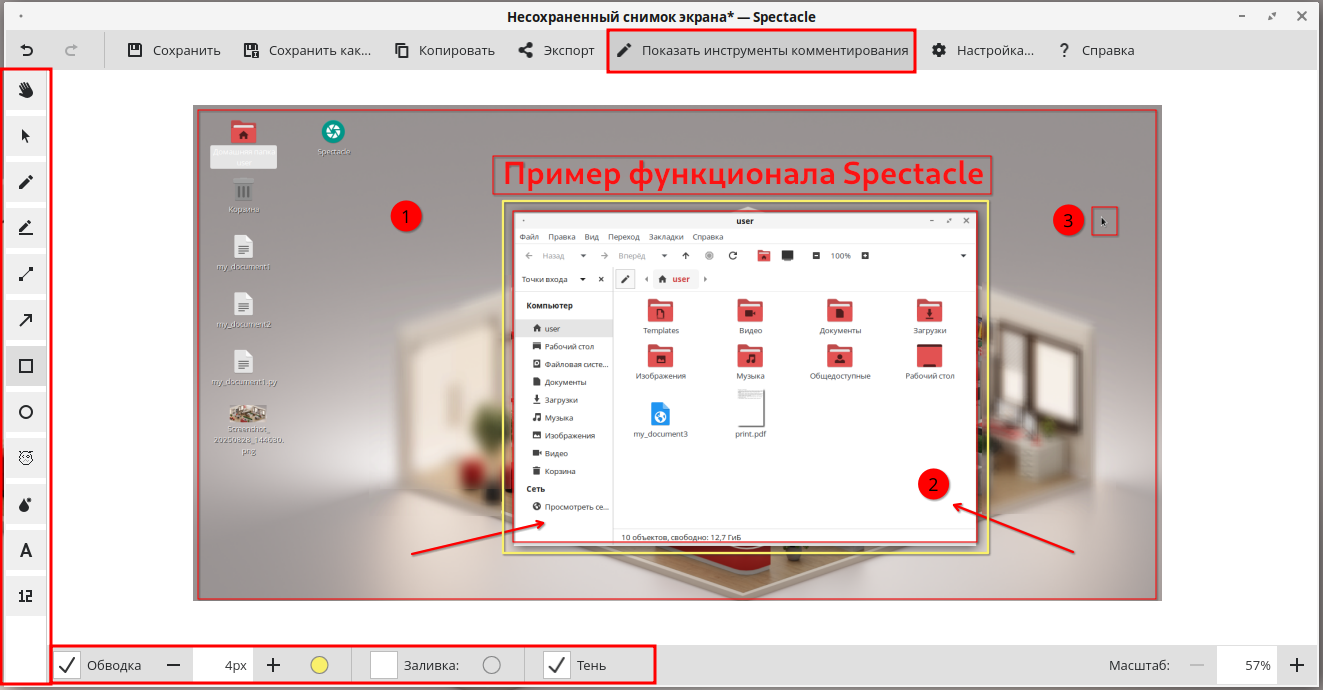Screen dimensions: 1323x690
Task: Select the number stamp tool
Action: coord(26,596)
